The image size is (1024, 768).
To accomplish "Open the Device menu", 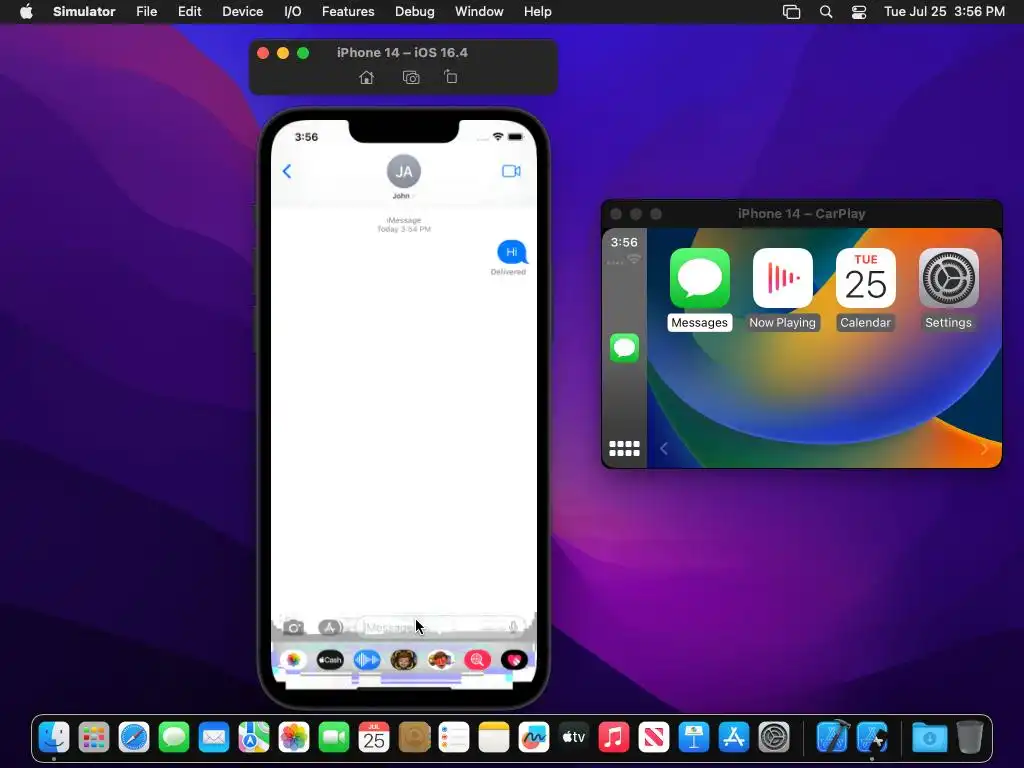I will pos(242,12).
